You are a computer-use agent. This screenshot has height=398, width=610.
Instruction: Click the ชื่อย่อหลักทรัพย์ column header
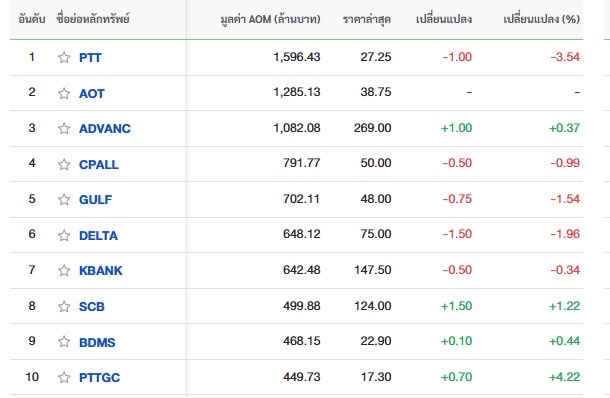point(93,19)
